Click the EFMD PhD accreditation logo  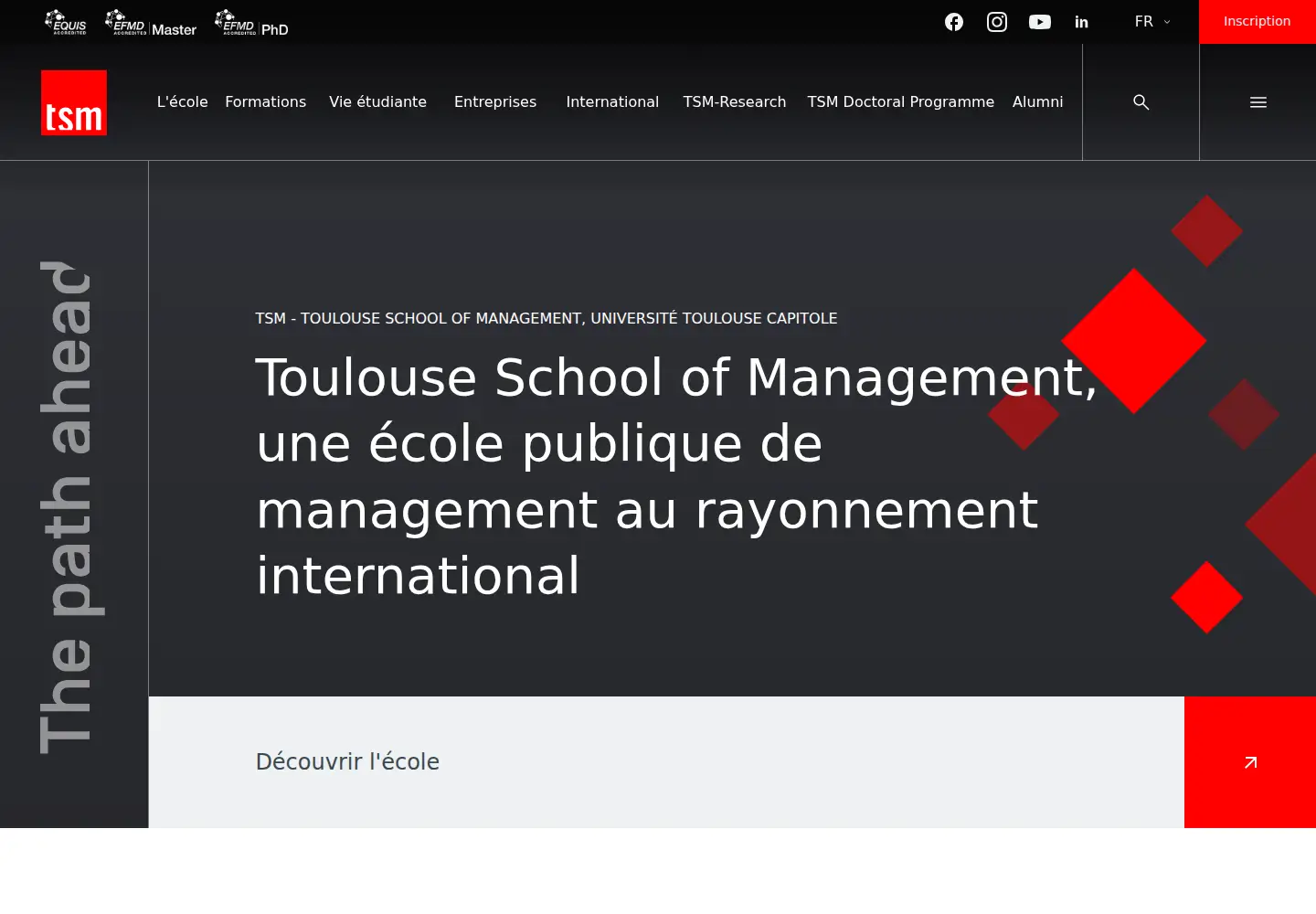pos(251,22)
